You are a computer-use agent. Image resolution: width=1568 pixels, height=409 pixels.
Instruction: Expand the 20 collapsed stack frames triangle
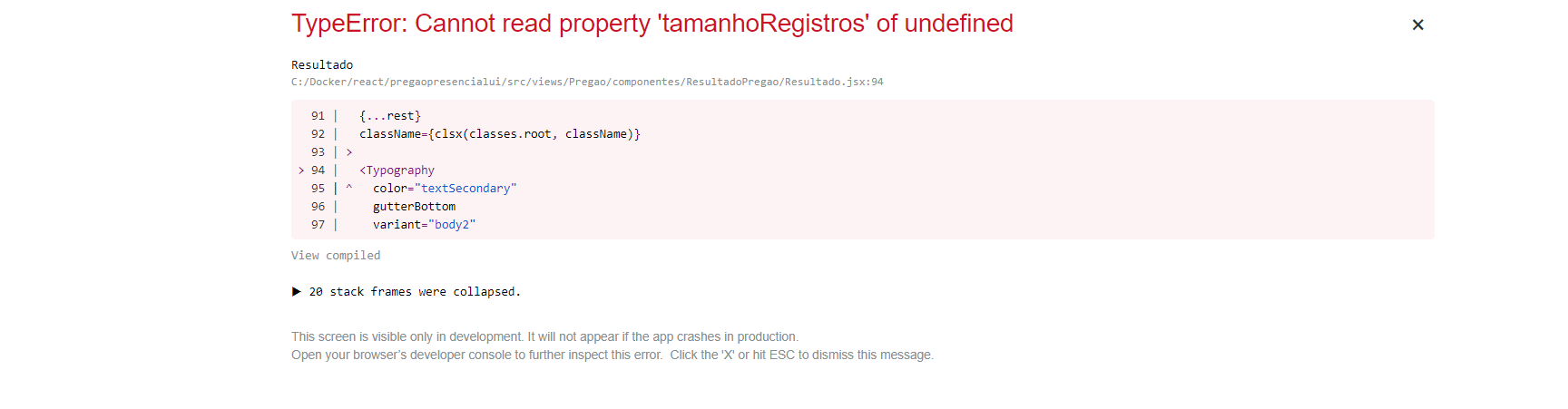pos(296,292)
